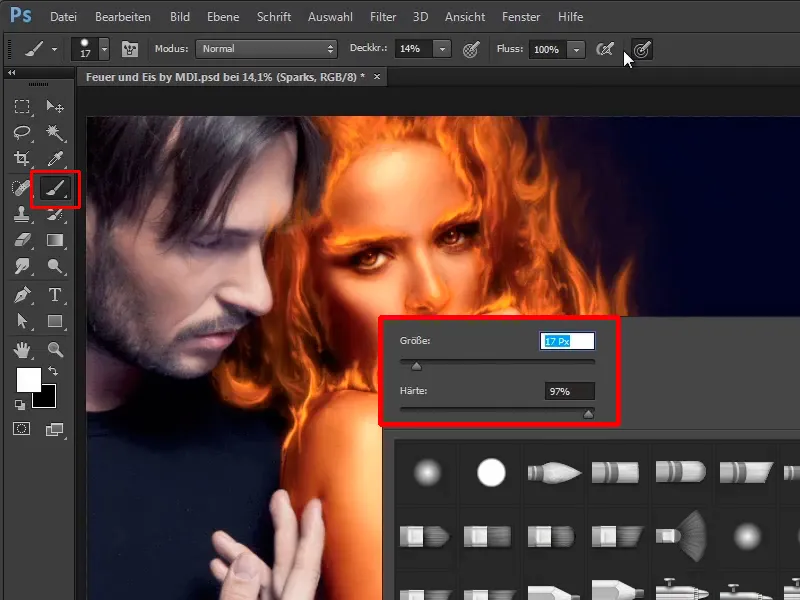Reset default foreground and background colors

click(x=19, y=405)
